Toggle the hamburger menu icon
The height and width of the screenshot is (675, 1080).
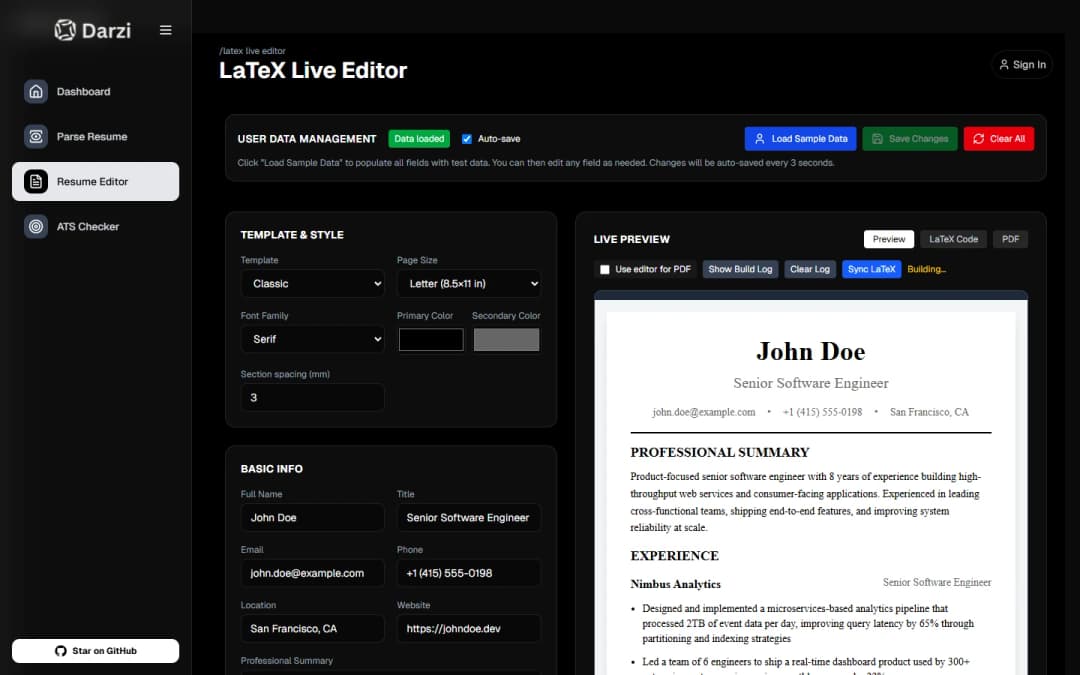(165, 30)
